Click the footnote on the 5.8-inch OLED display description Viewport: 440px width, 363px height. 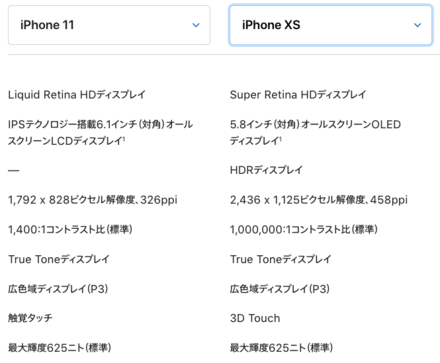tap(280, 138)
